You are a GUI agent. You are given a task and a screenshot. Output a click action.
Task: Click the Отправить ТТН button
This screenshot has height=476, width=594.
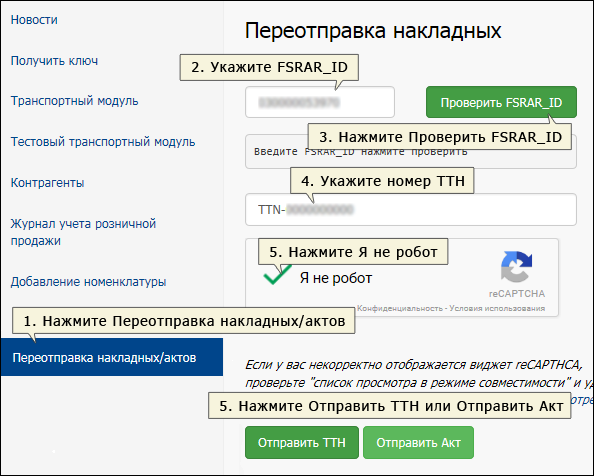point(302,442)
